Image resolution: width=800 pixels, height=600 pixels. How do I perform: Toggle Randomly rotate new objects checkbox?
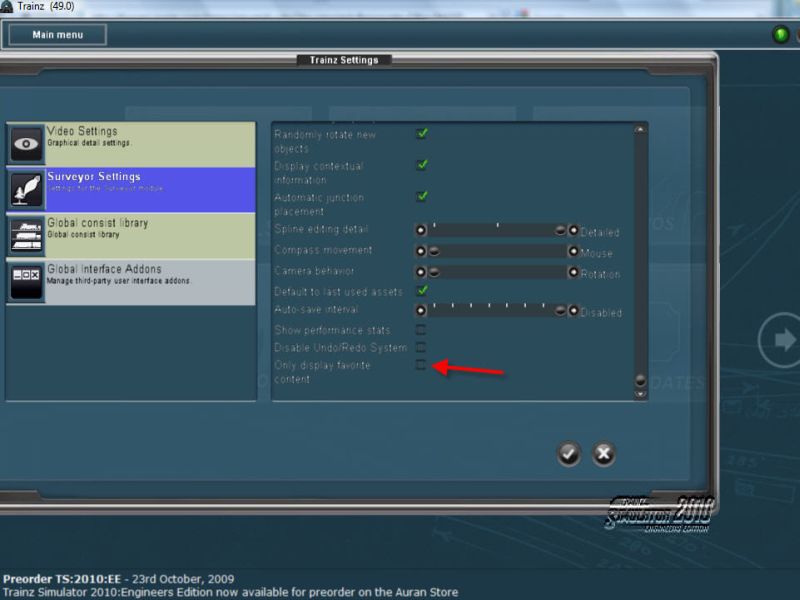tap(421, 134)
